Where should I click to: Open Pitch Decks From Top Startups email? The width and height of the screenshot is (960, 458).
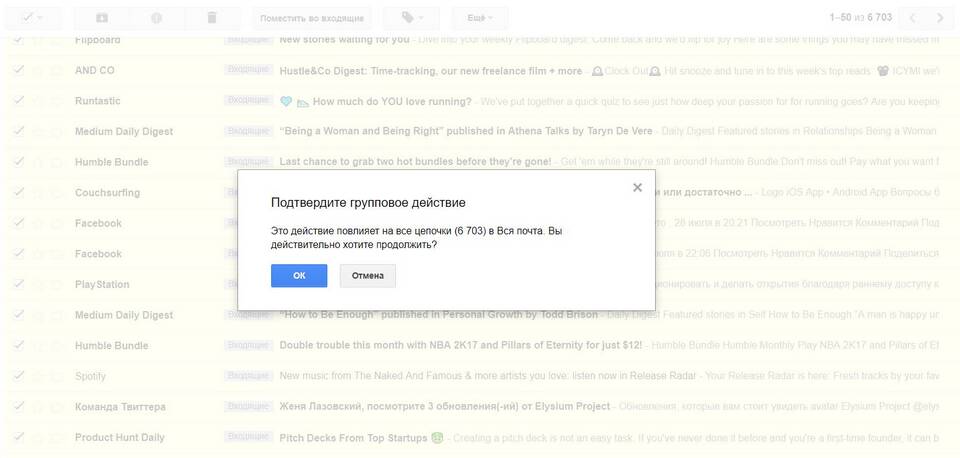pyautogui.click(x=353, y=438)
